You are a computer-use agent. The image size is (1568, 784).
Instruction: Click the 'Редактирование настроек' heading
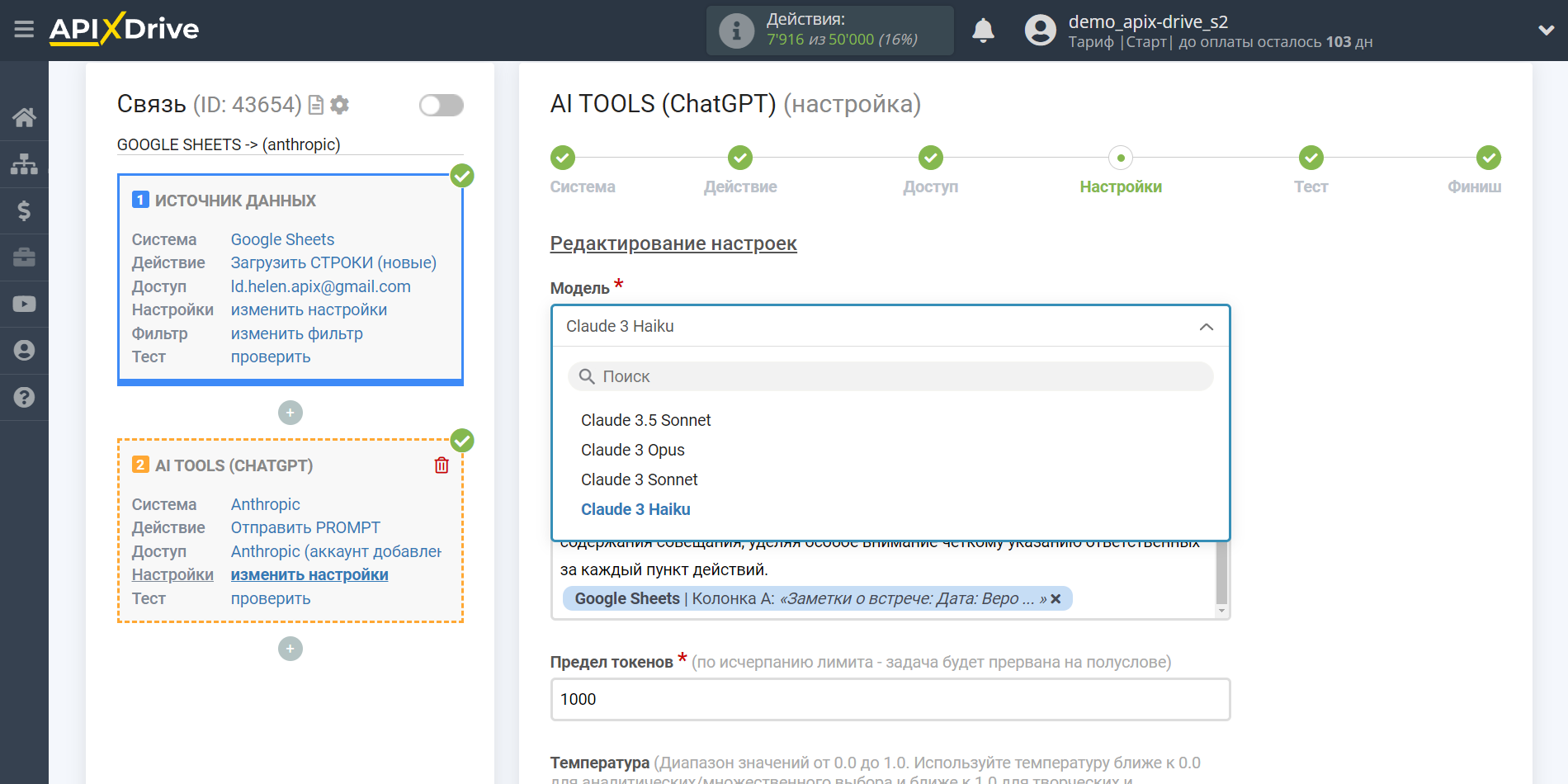pyautogui.click(x=673, y=243)
